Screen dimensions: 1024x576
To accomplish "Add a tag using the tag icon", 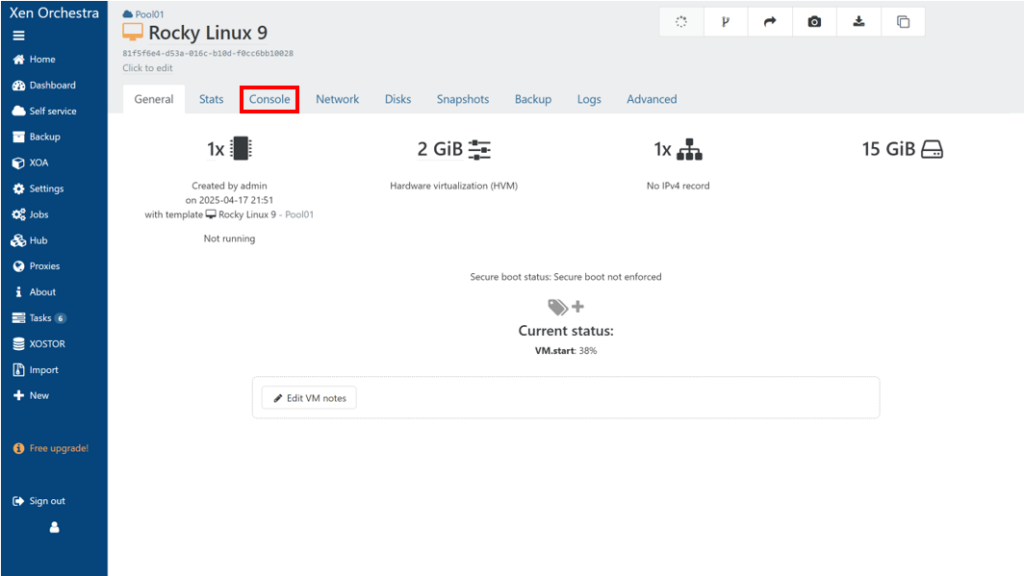I will pos(566,306).
